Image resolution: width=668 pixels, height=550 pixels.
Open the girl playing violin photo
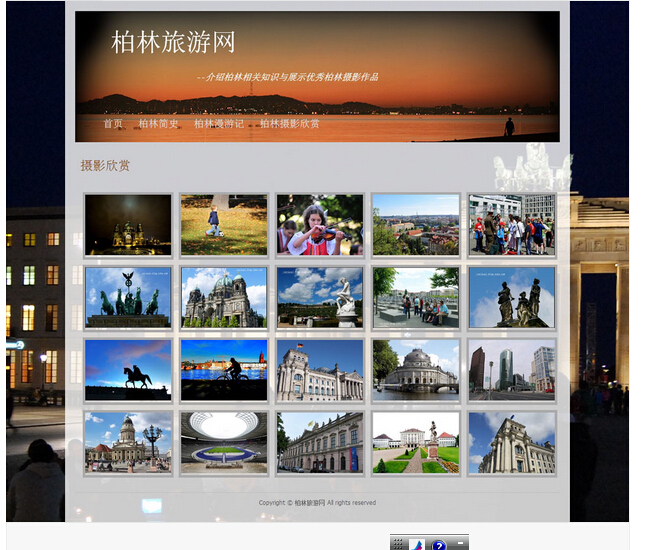pyautogui.click(x=320, y=225)
